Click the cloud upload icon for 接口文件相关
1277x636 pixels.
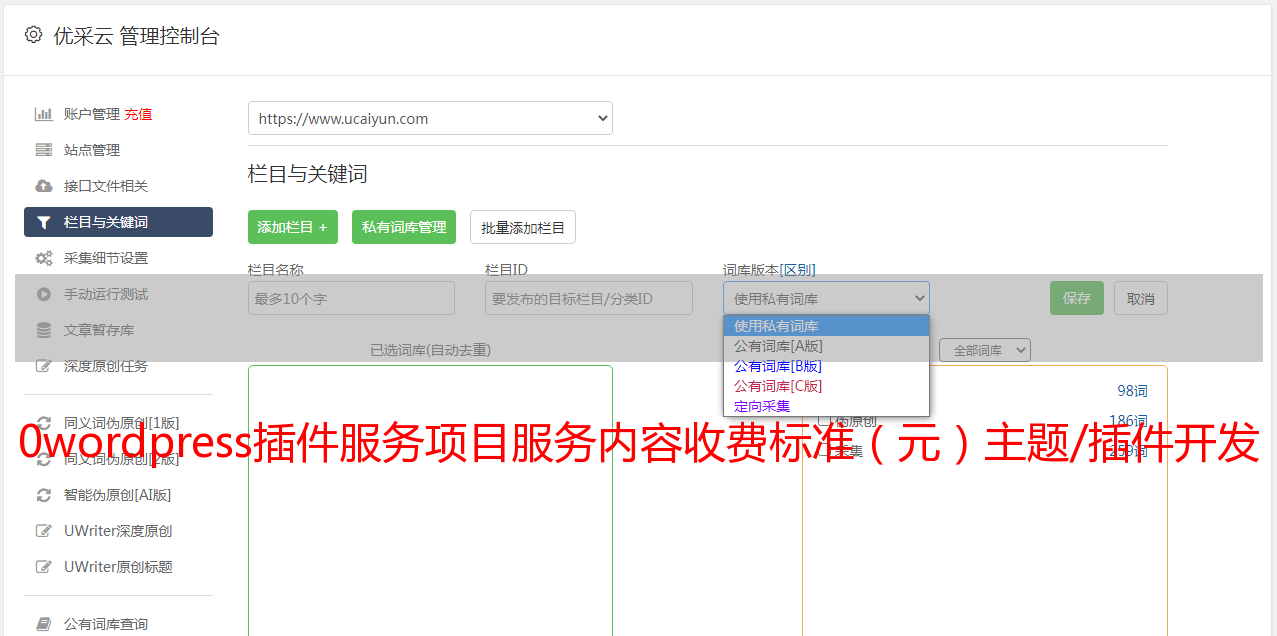(x=43, y=186)
